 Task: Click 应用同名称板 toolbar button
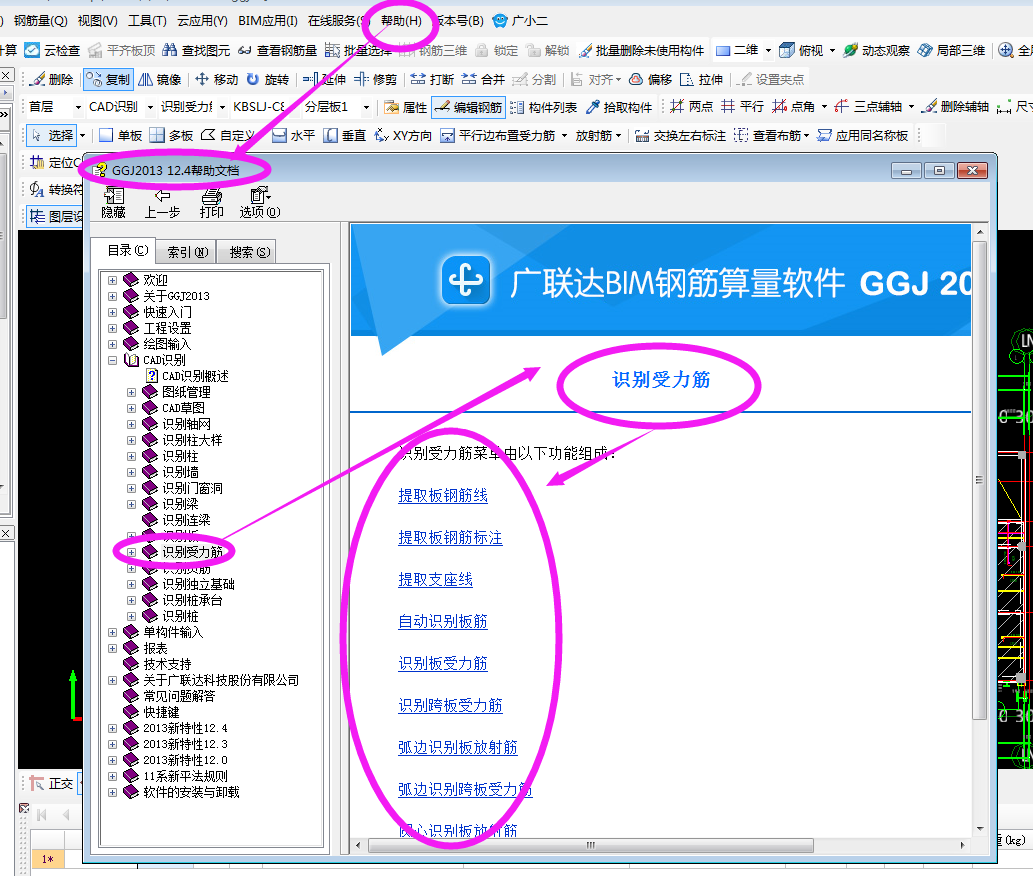(x=862, y=135)
